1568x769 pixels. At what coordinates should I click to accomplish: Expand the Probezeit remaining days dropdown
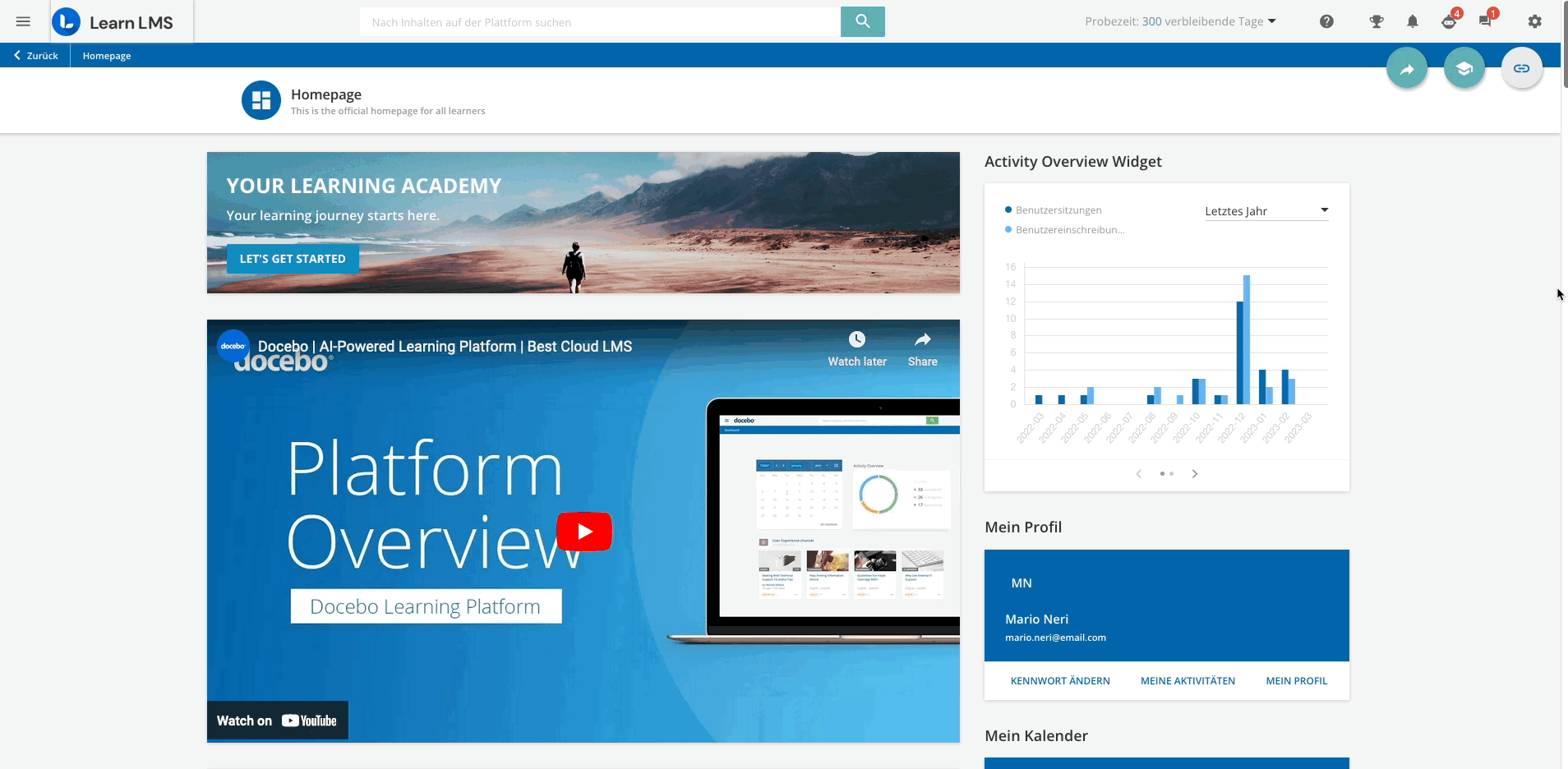[1180, 21]
